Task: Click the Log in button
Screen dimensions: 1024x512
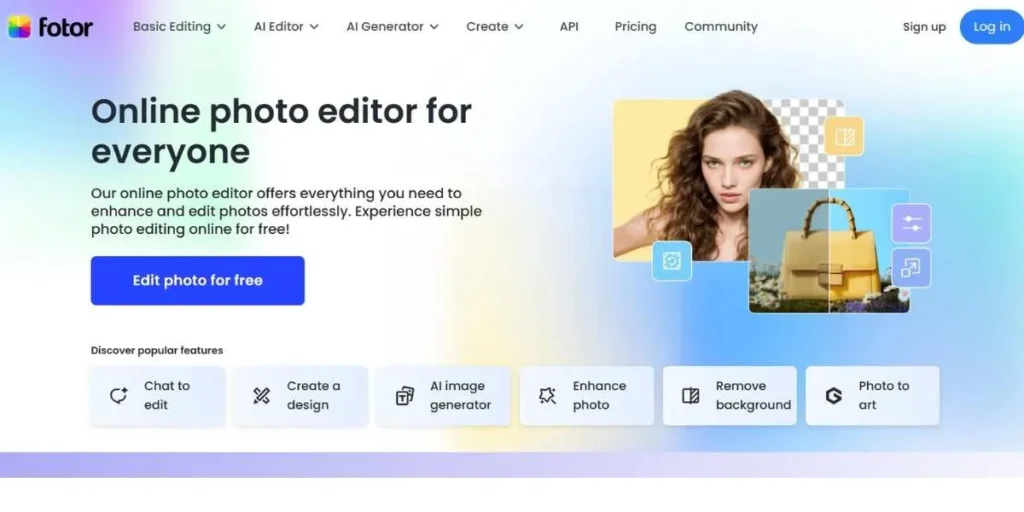Action: (991, 27)
